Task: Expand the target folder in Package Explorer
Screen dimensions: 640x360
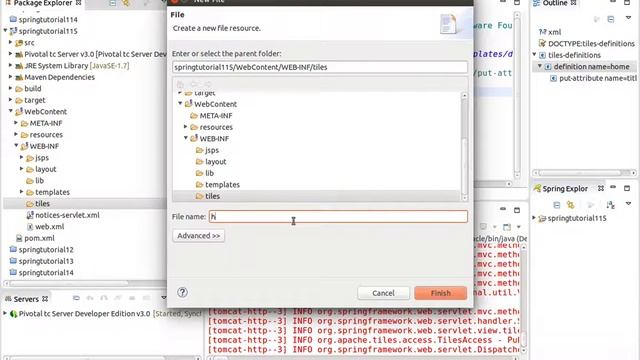Action: (11, 100)
